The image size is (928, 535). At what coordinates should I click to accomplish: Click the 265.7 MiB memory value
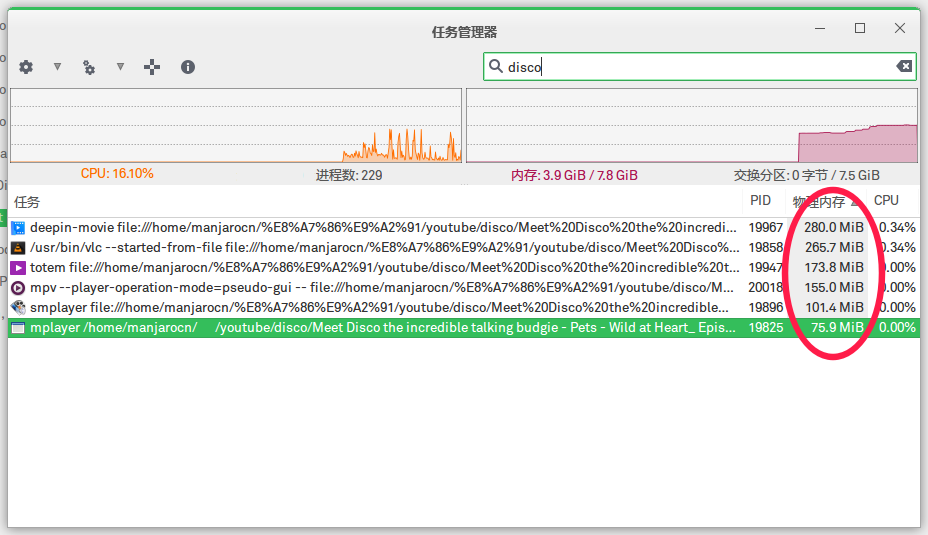coord(834,248)
